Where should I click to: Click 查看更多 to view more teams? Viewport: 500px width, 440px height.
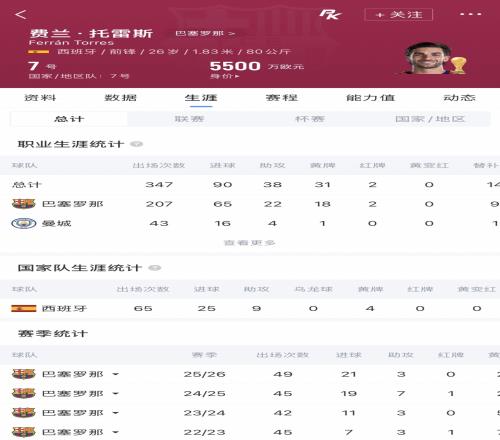(x=249, y=243)
